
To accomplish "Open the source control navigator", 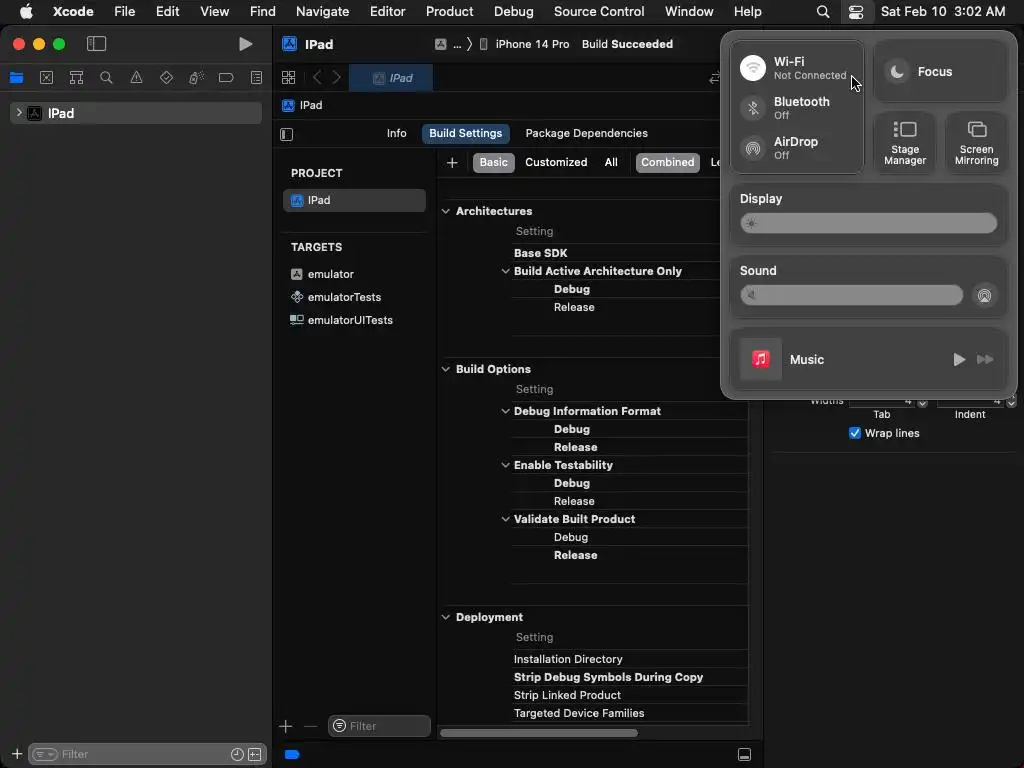I will (46, 78).
